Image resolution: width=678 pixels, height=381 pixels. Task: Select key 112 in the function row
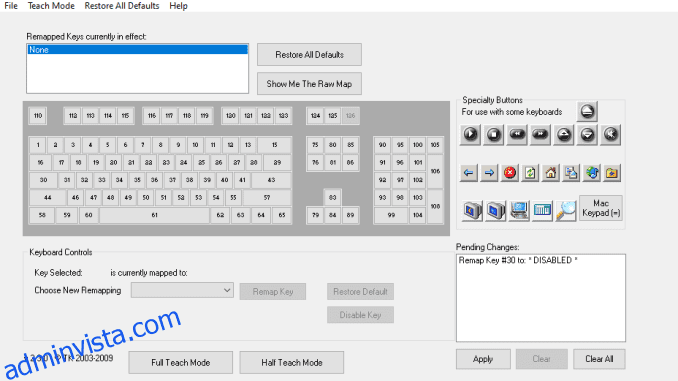(73, 115)
